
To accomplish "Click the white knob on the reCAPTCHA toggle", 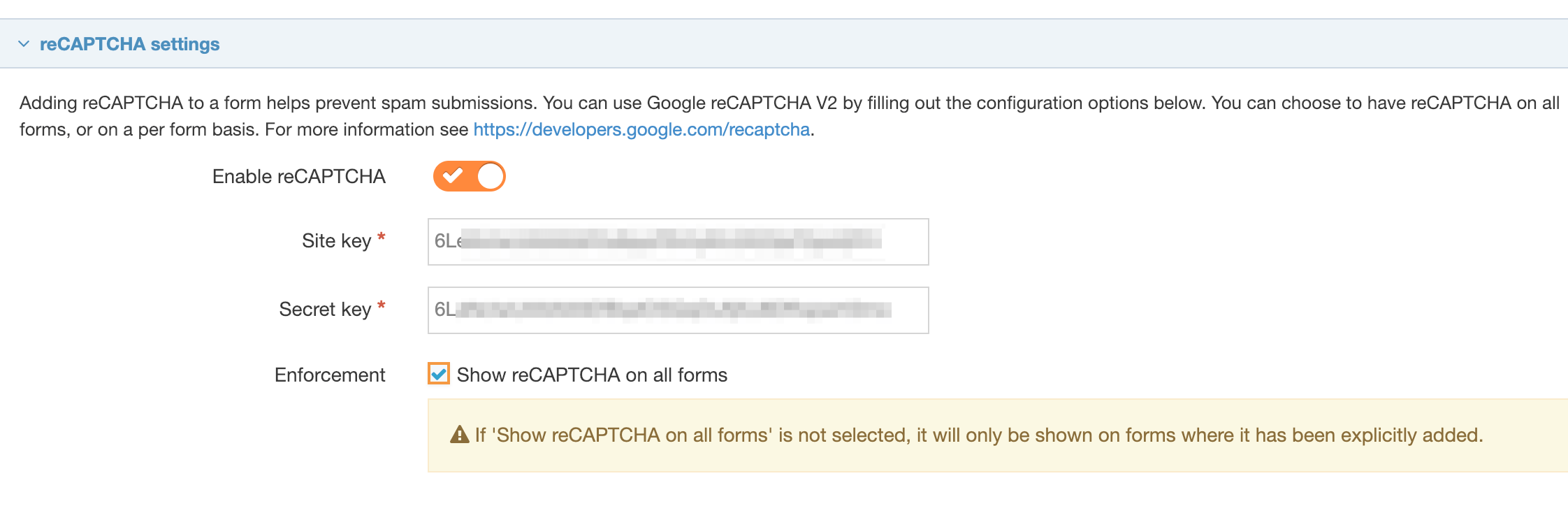I will (491, 176).
